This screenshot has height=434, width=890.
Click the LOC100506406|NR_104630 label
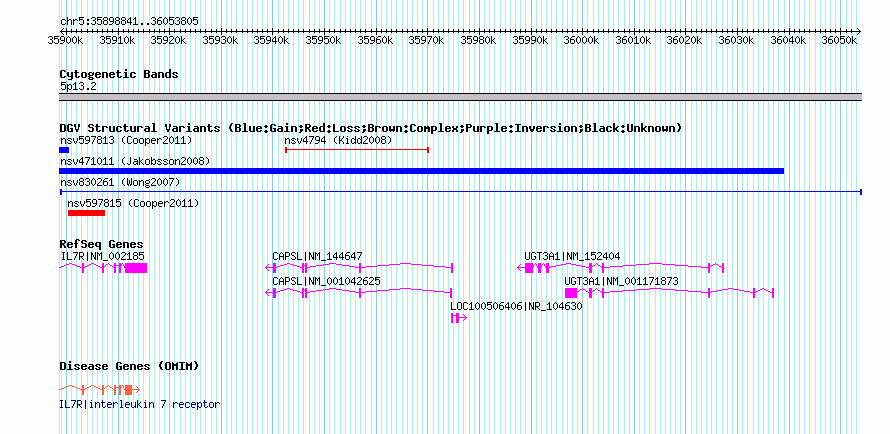(517, 306)
